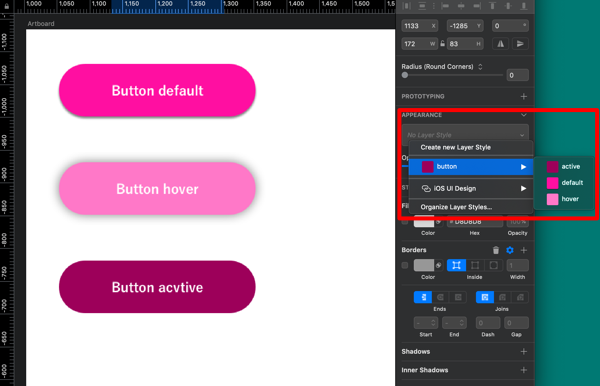Click the Y position field
The image size is (600, 386).
point(465,26)
